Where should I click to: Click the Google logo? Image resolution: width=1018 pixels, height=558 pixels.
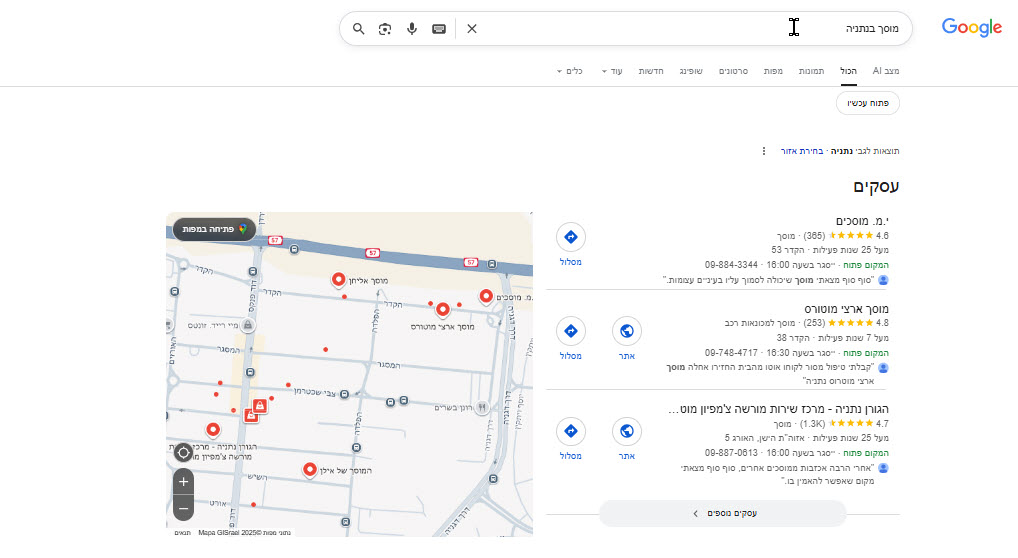(x=972, y=27)
